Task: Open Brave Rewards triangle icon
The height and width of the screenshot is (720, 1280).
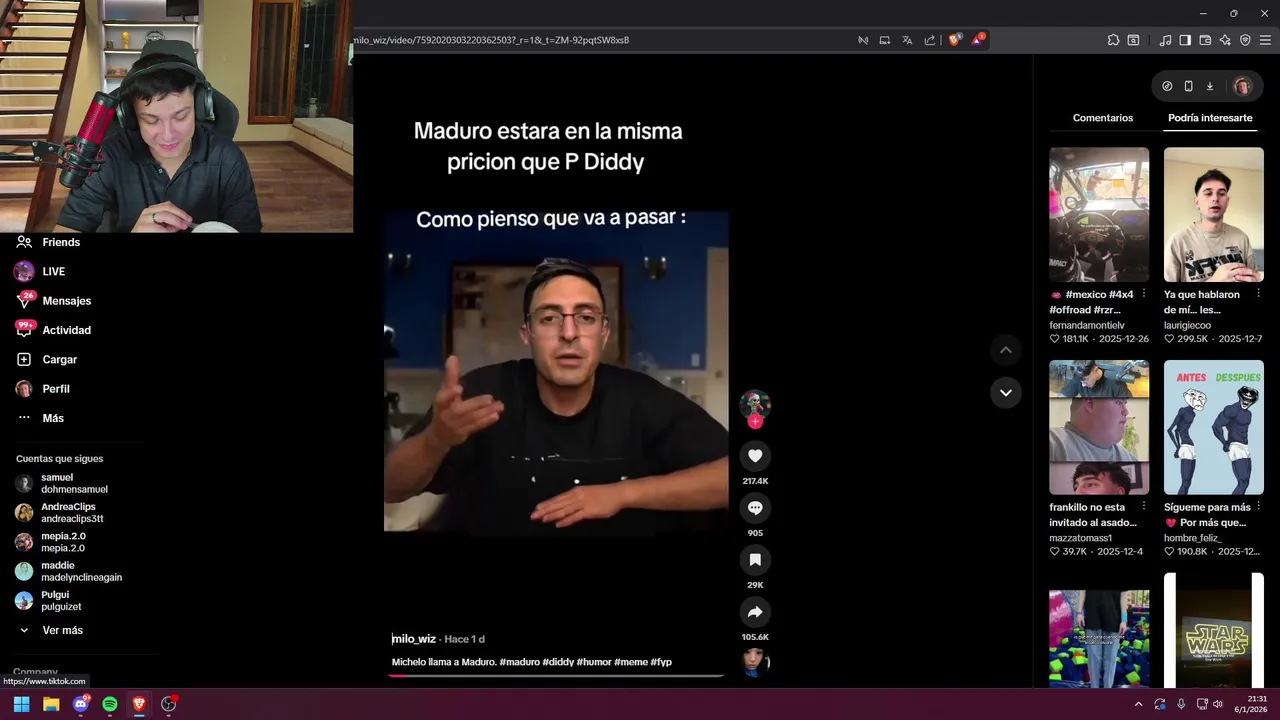Action: tap(978, 40)
